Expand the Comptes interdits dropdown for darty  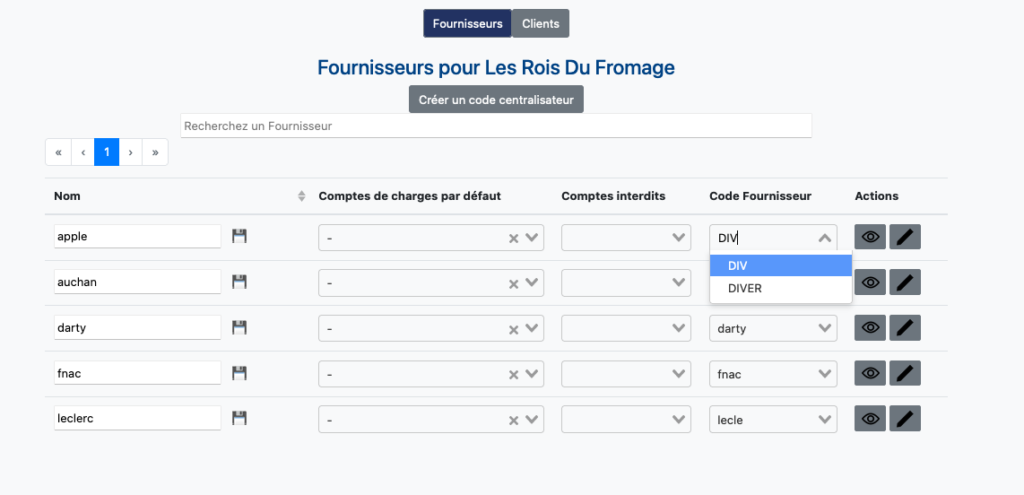click(x=626, y=328)
